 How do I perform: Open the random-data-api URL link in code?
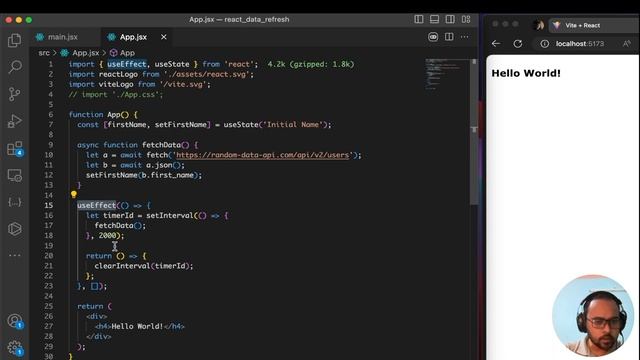262,155
